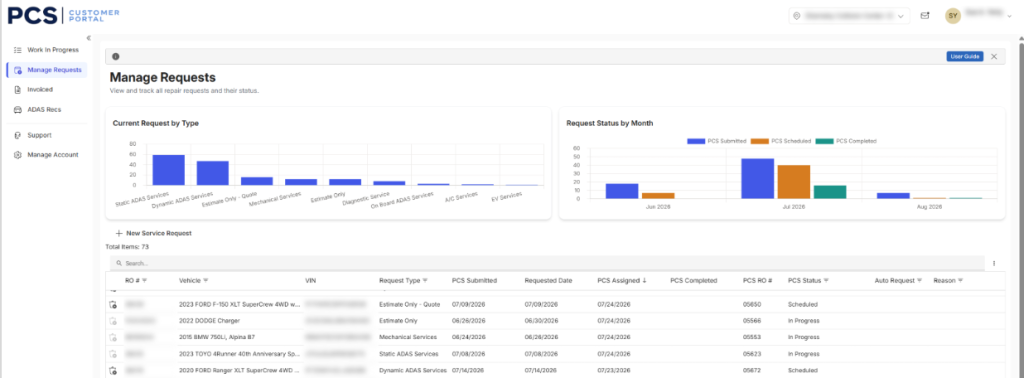Sort by the PCS Submitted column header
Image resolution: width=1024 pixels, height=378 pixels.
pos(474,281)
